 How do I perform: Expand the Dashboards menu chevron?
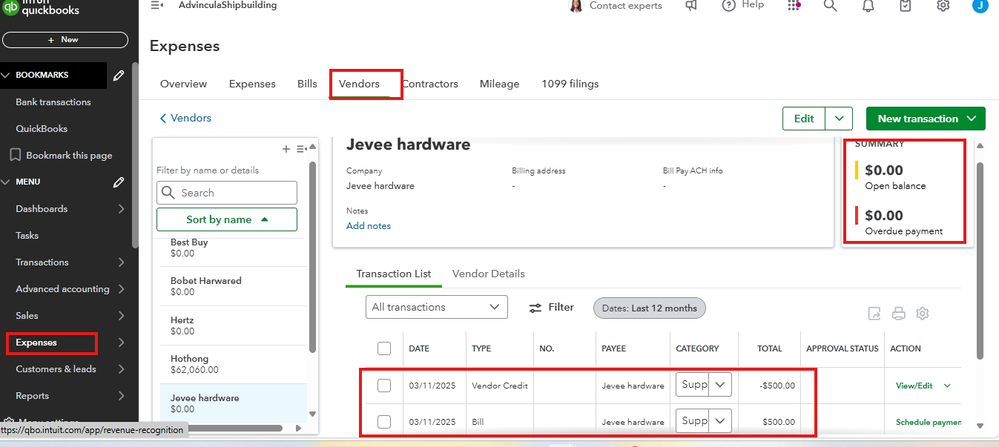(122, 209)
